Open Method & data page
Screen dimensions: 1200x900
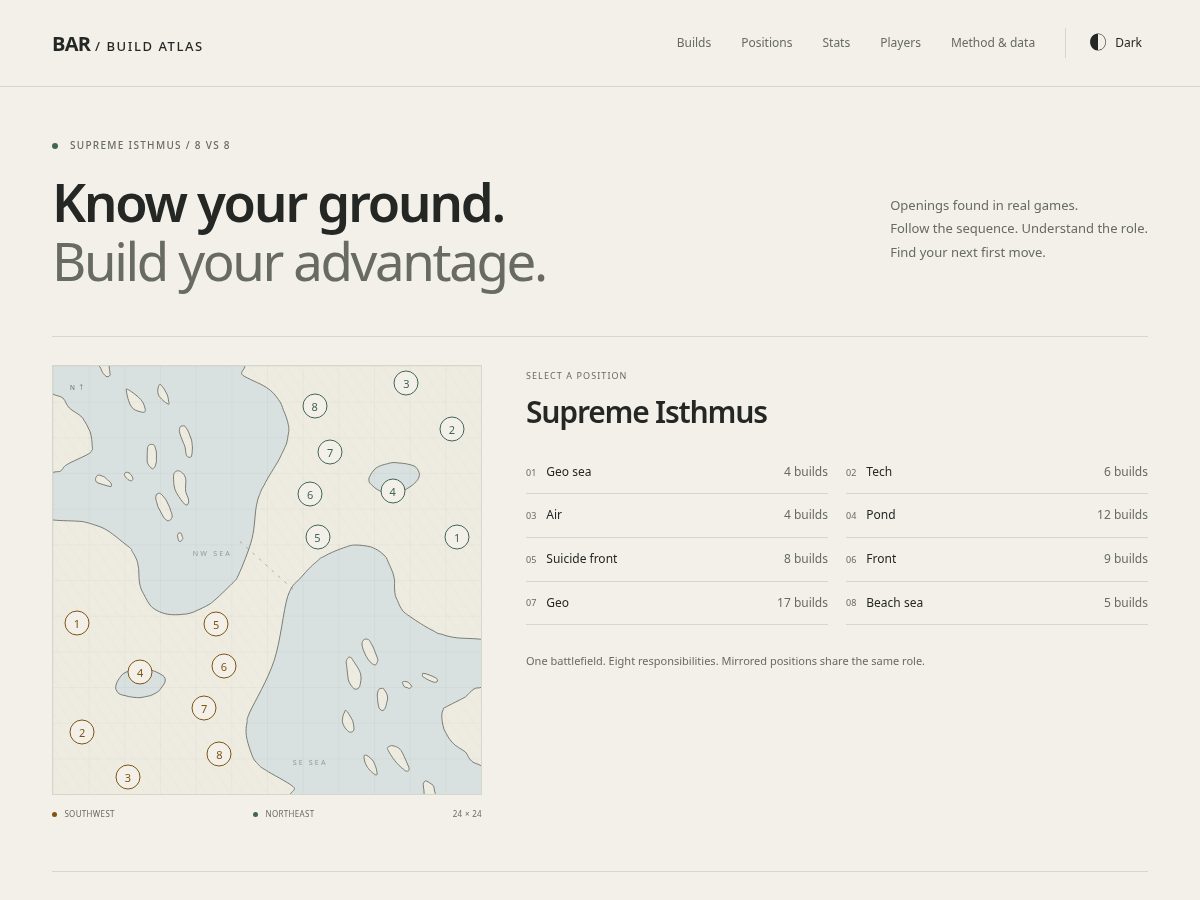[993, 42]
